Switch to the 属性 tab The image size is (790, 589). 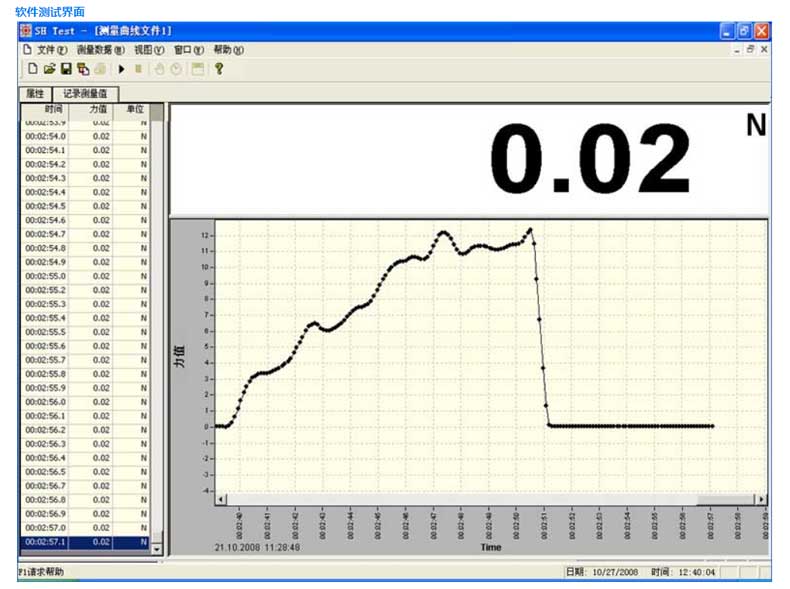pos(35,93)
